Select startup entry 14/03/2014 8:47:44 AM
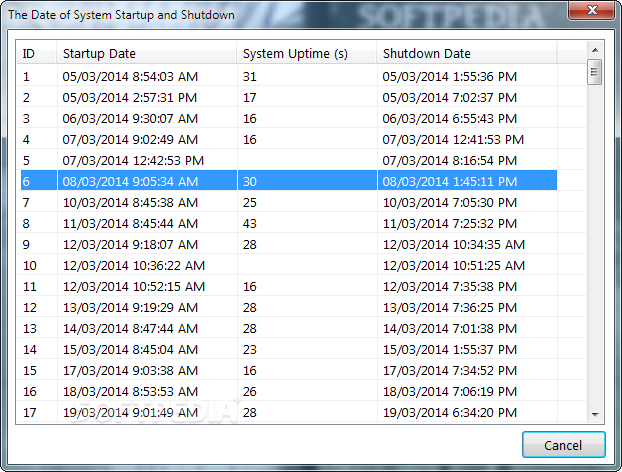This screenshot has height=472, width=622. [130, 329]
